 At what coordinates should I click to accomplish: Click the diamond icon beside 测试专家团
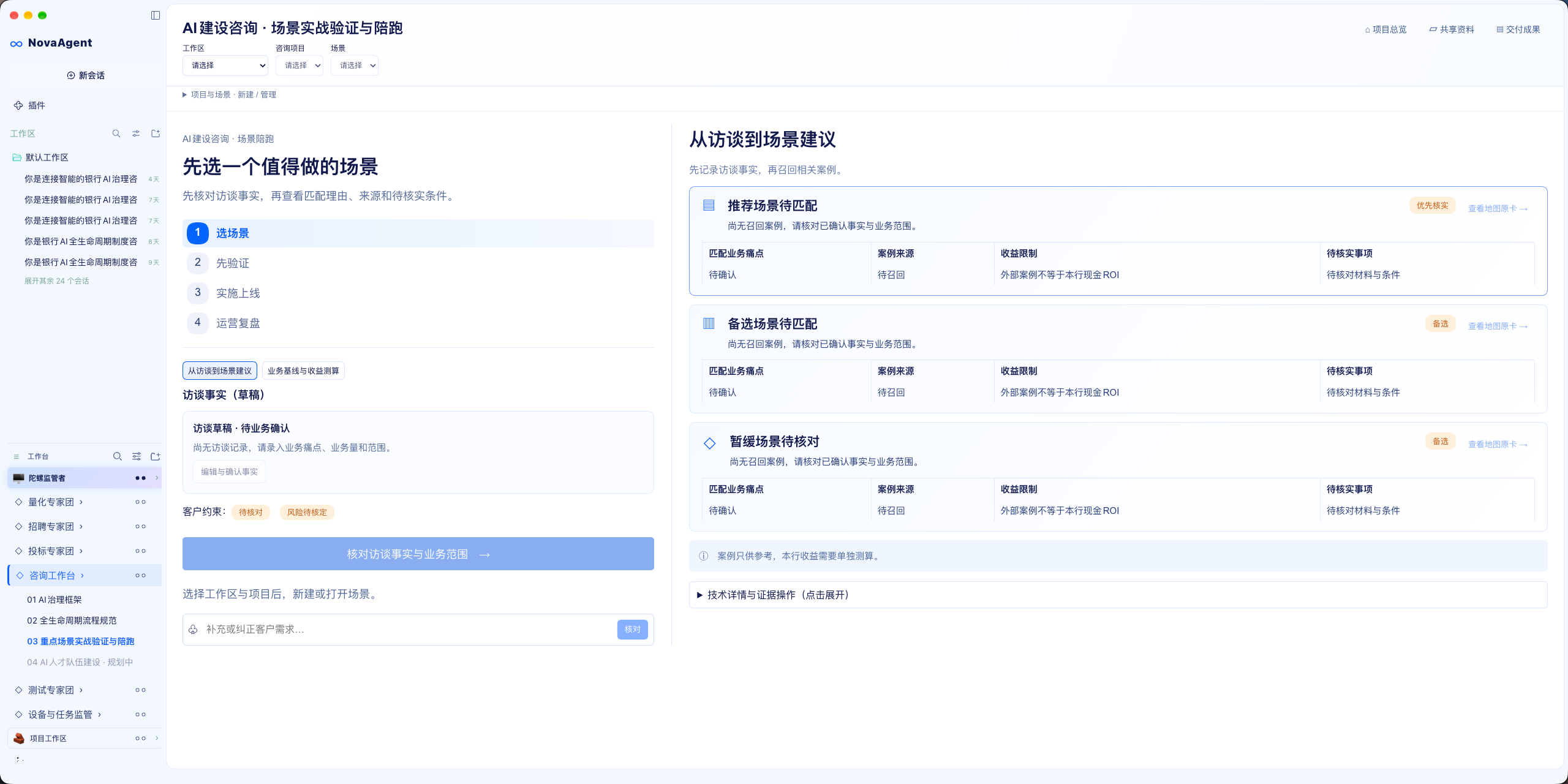(x=18, y=690)
